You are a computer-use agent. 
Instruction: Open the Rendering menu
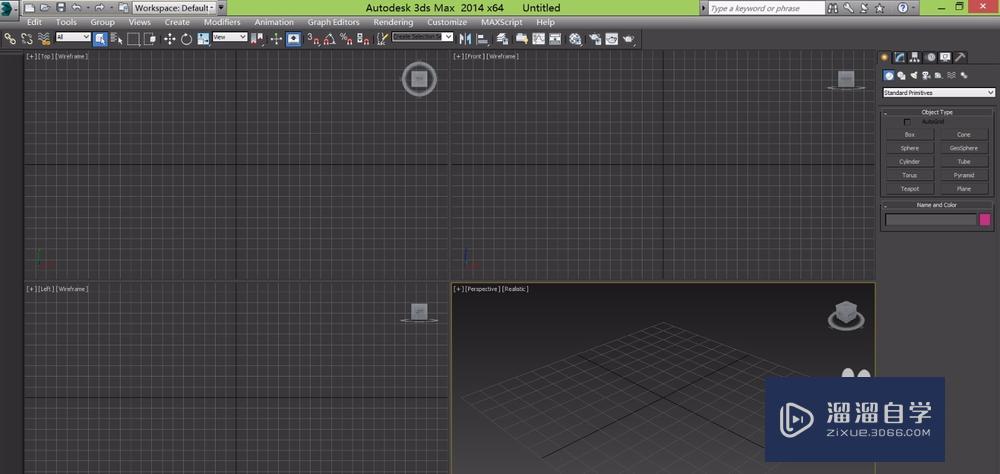tap(393, 22)
